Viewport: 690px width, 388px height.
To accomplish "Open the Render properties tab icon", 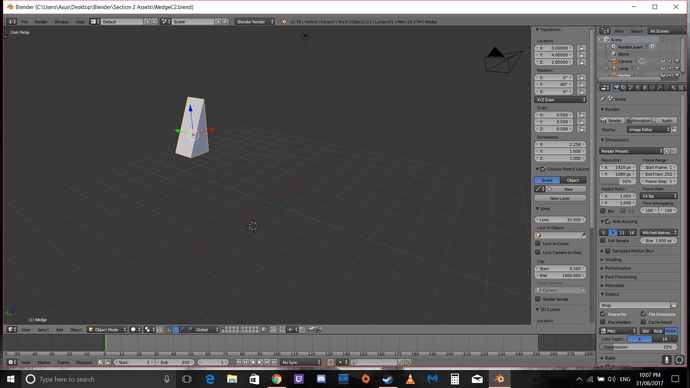I will pos(617,88).
